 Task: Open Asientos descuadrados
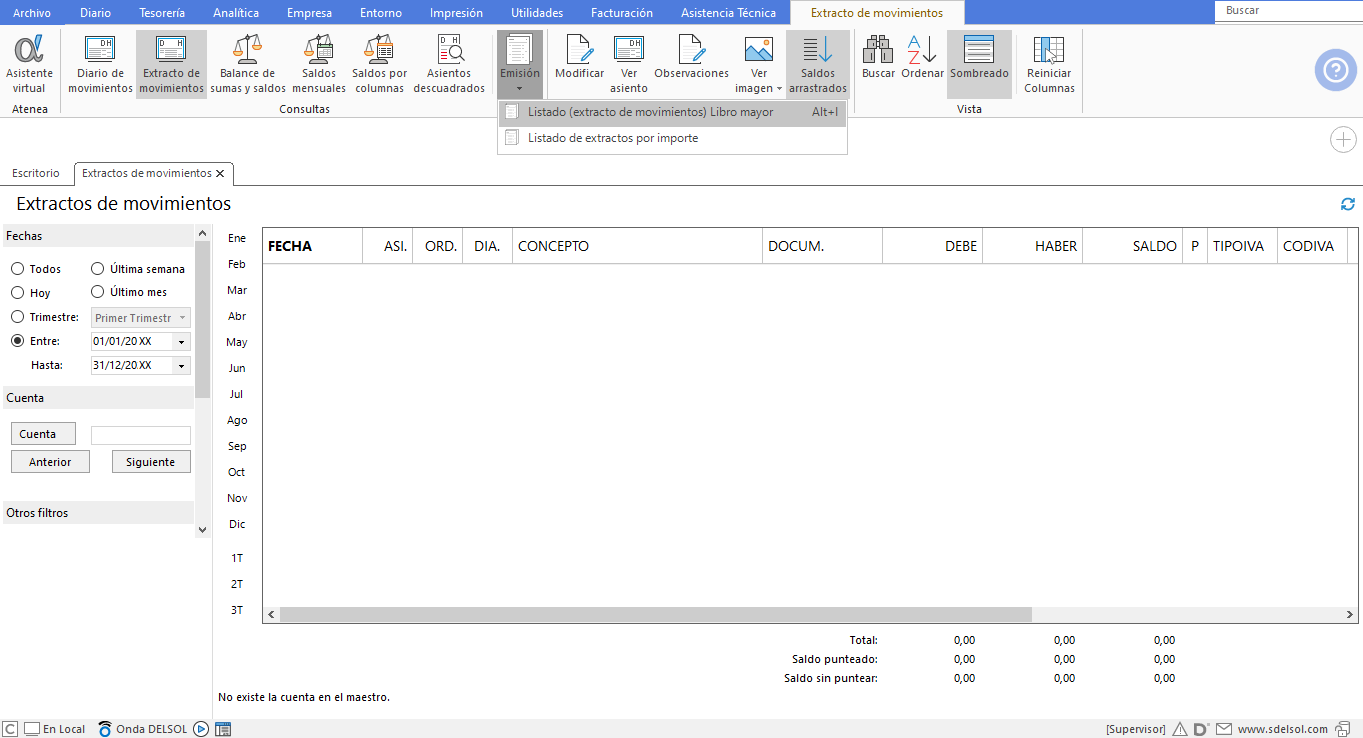pos(449,65)
